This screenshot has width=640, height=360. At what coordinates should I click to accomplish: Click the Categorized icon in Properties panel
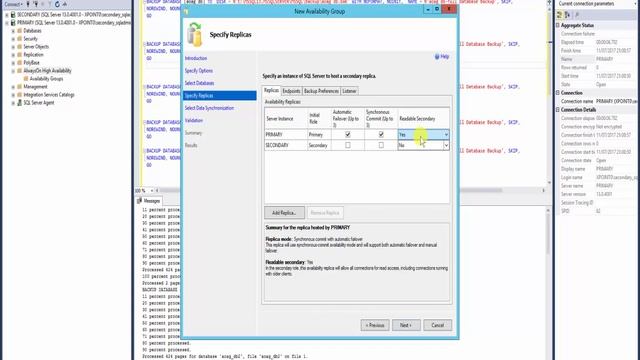tap(560, 15)
